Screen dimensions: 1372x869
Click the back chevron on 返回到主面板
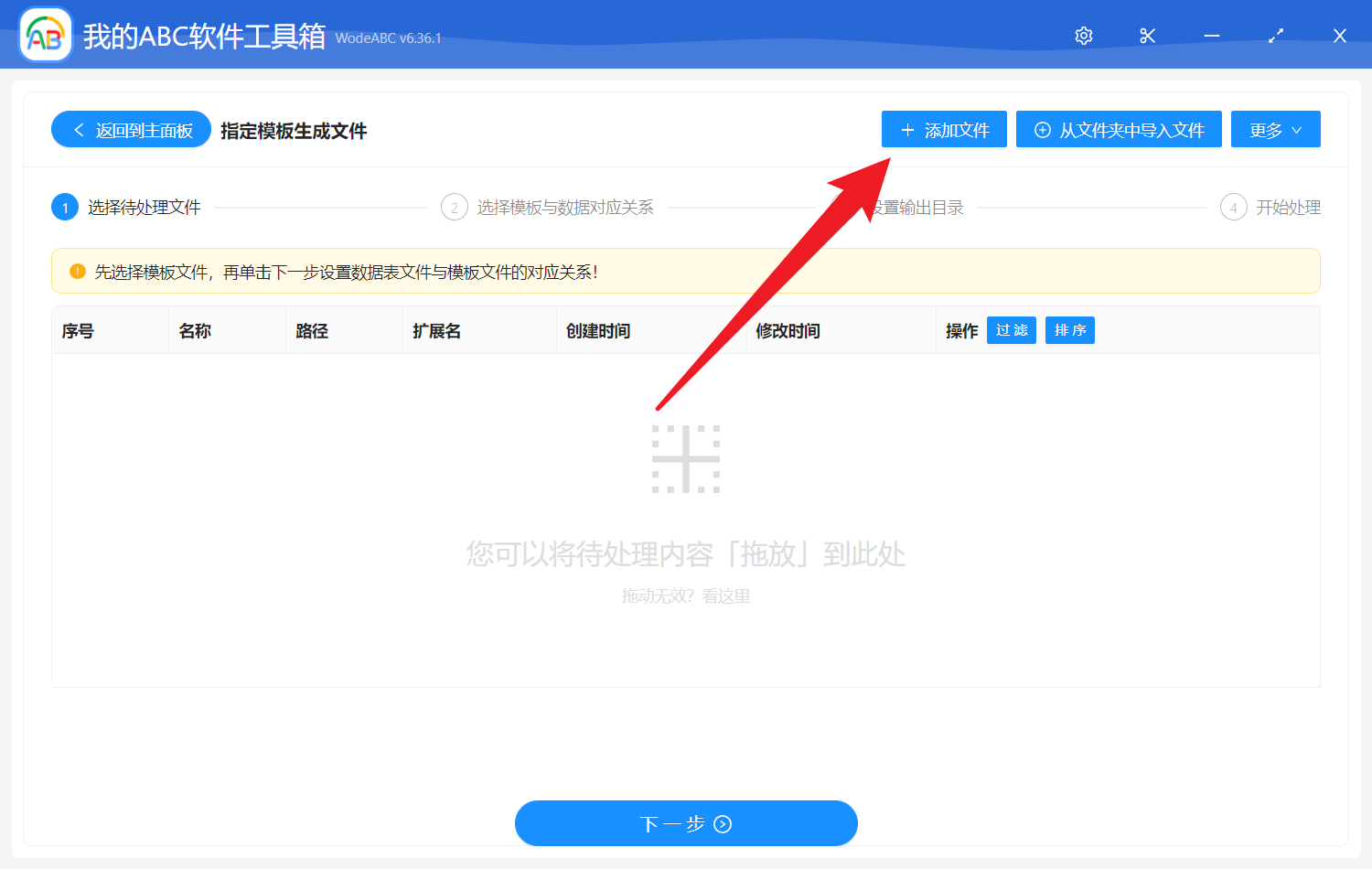[77, 129]
